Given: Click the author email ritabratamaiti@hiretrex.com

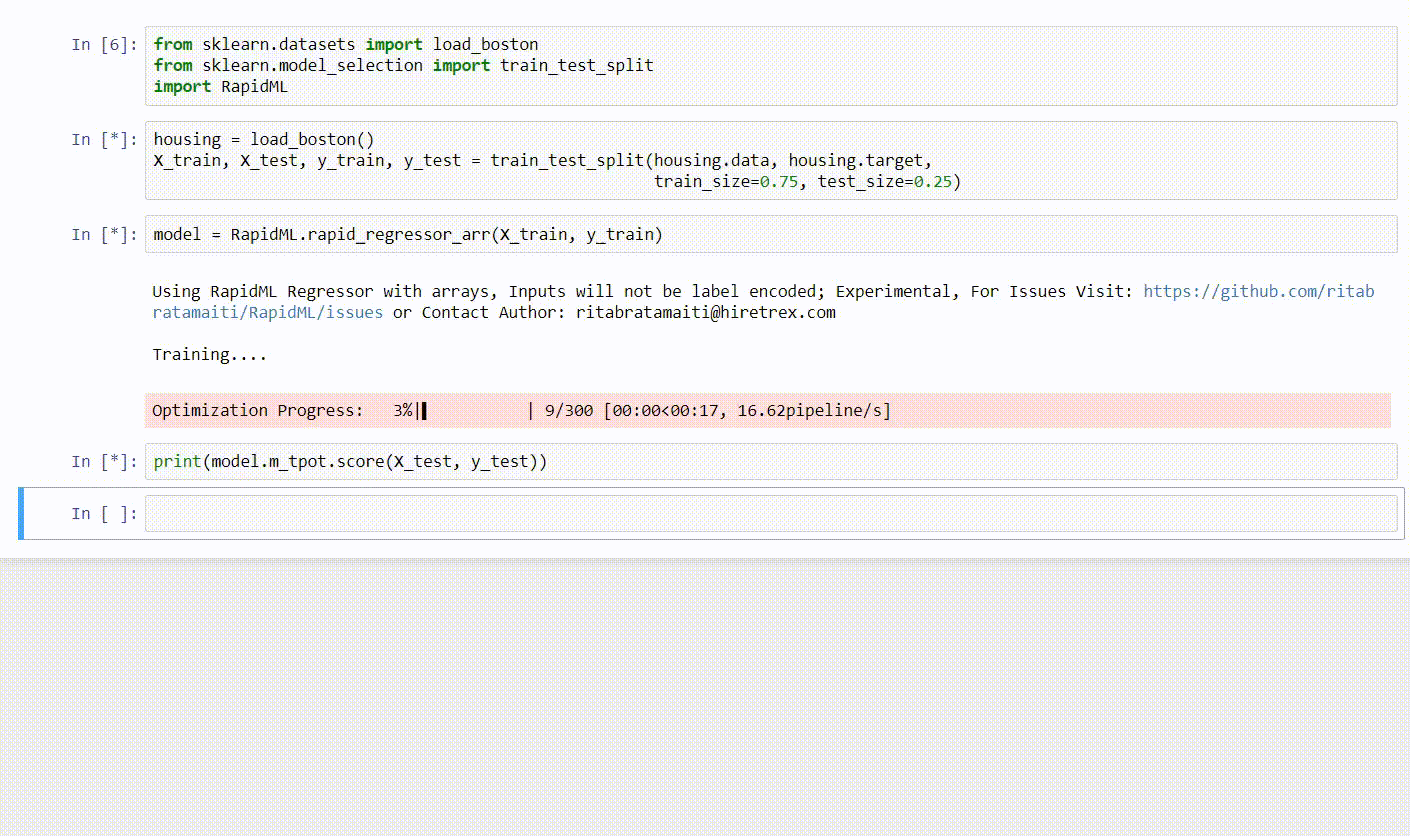Looking at the screenshot, I should click(x=706, y=312).
